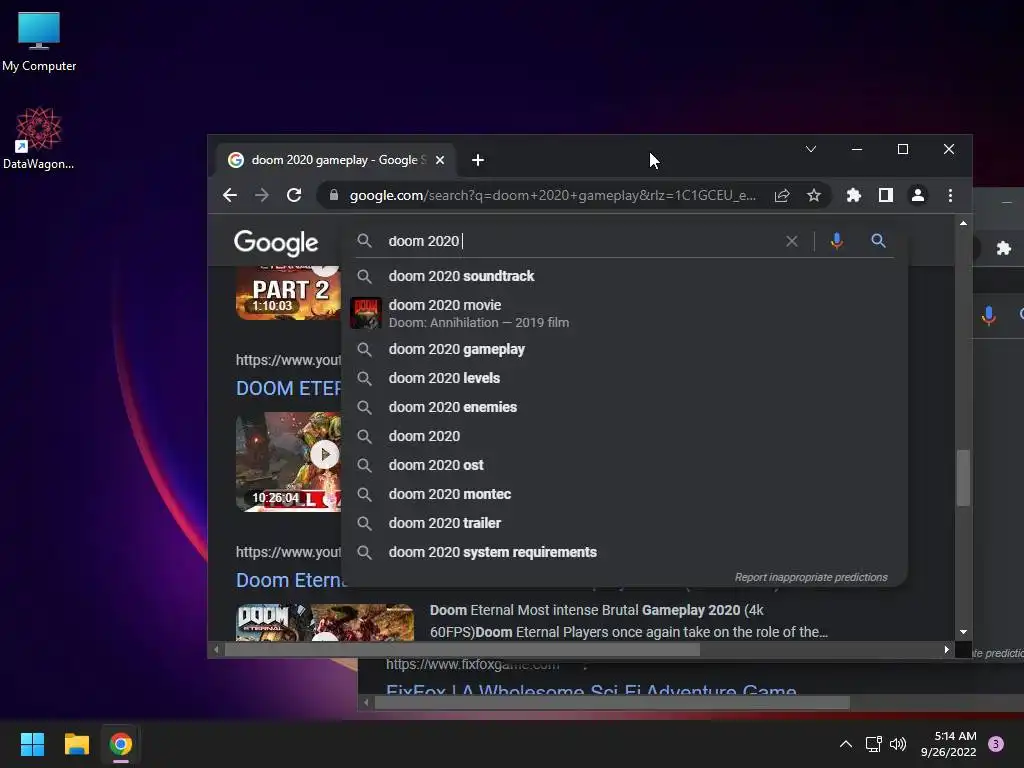The image size is (1024, 768).
Task: Play the 10:26:04 video thumbnail
Action: [x=288, y=461]
